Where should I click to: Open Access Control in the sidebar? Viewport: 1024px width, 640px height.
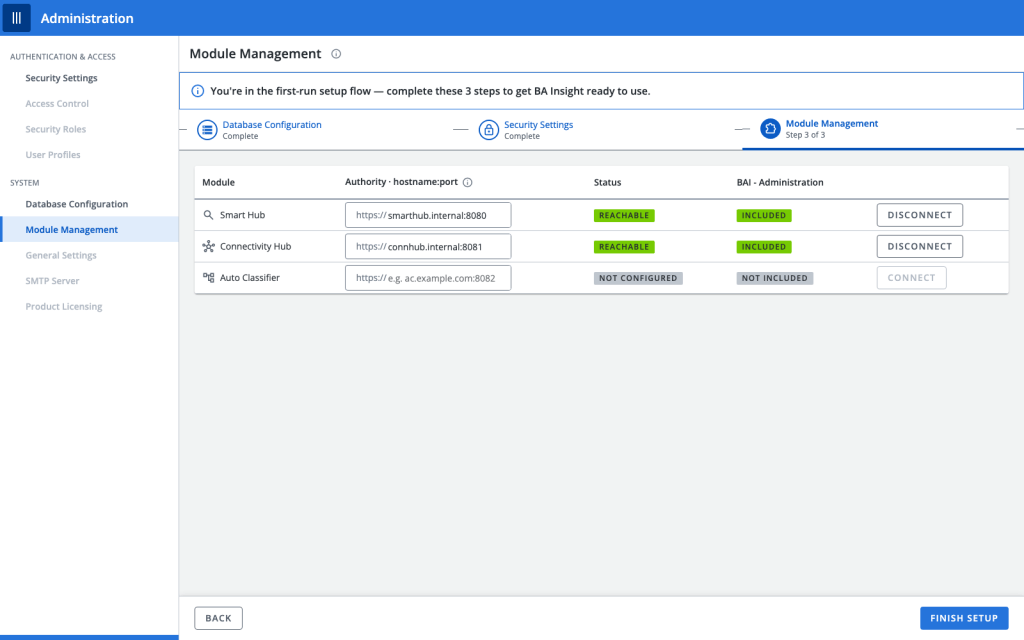click(57, 103)
